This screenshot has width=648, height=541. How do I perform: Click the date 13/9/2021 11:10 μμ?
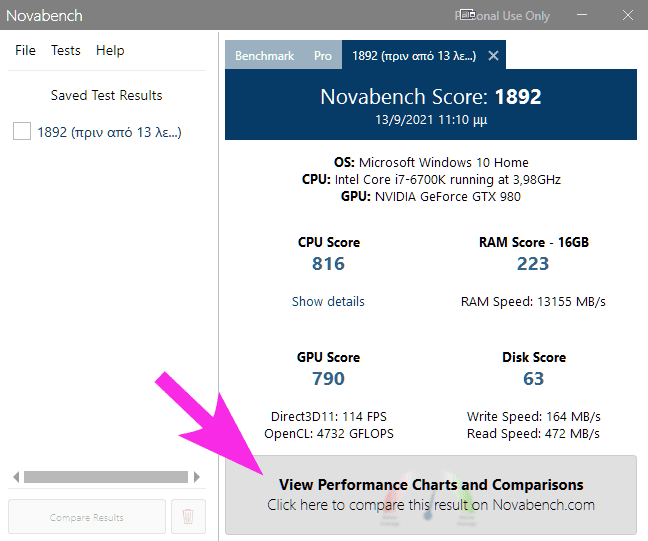(x=431, y=120)
